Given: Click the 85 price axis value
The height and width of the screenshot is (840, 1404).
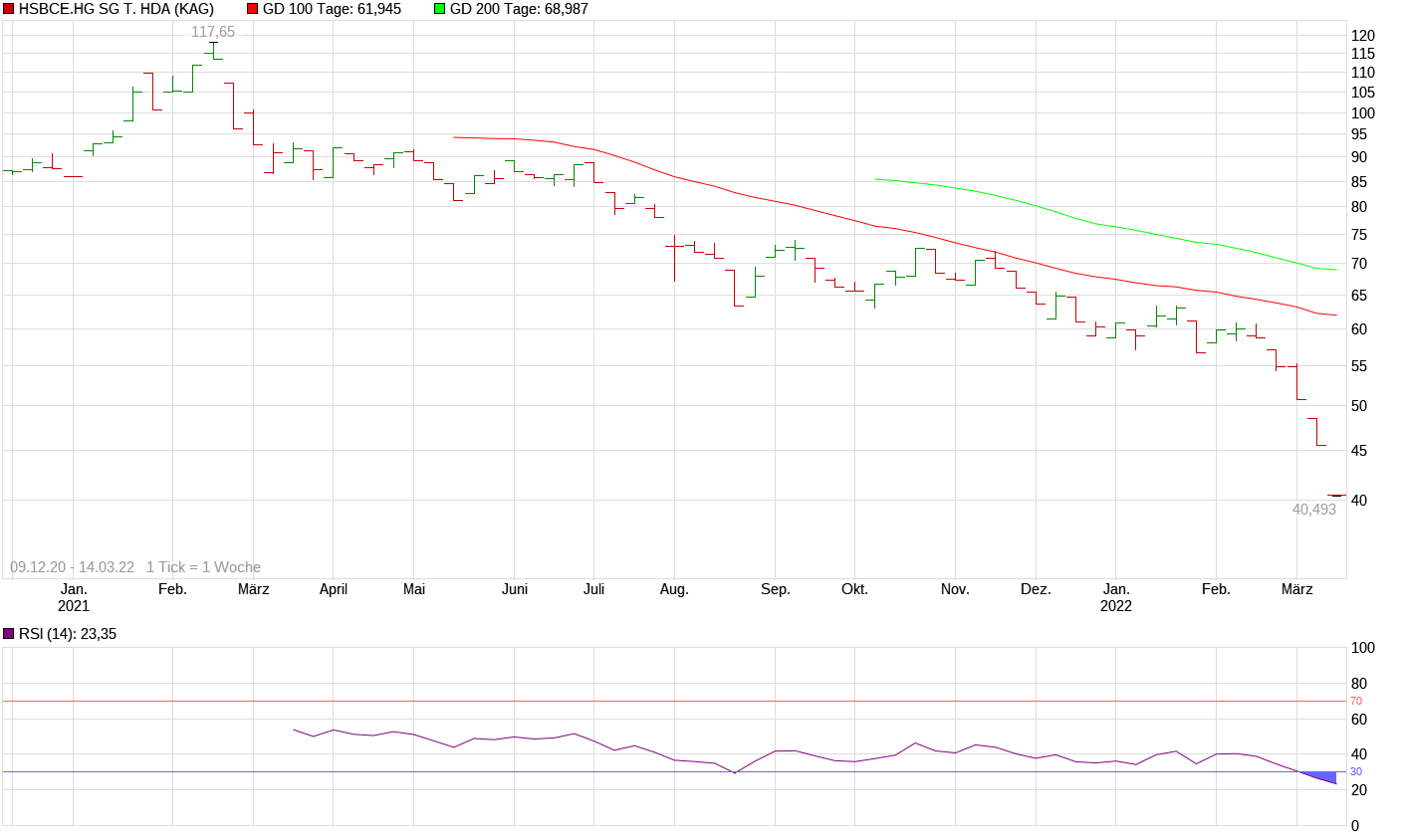Looking at the screenshot, I should [x=1359, y=182].
